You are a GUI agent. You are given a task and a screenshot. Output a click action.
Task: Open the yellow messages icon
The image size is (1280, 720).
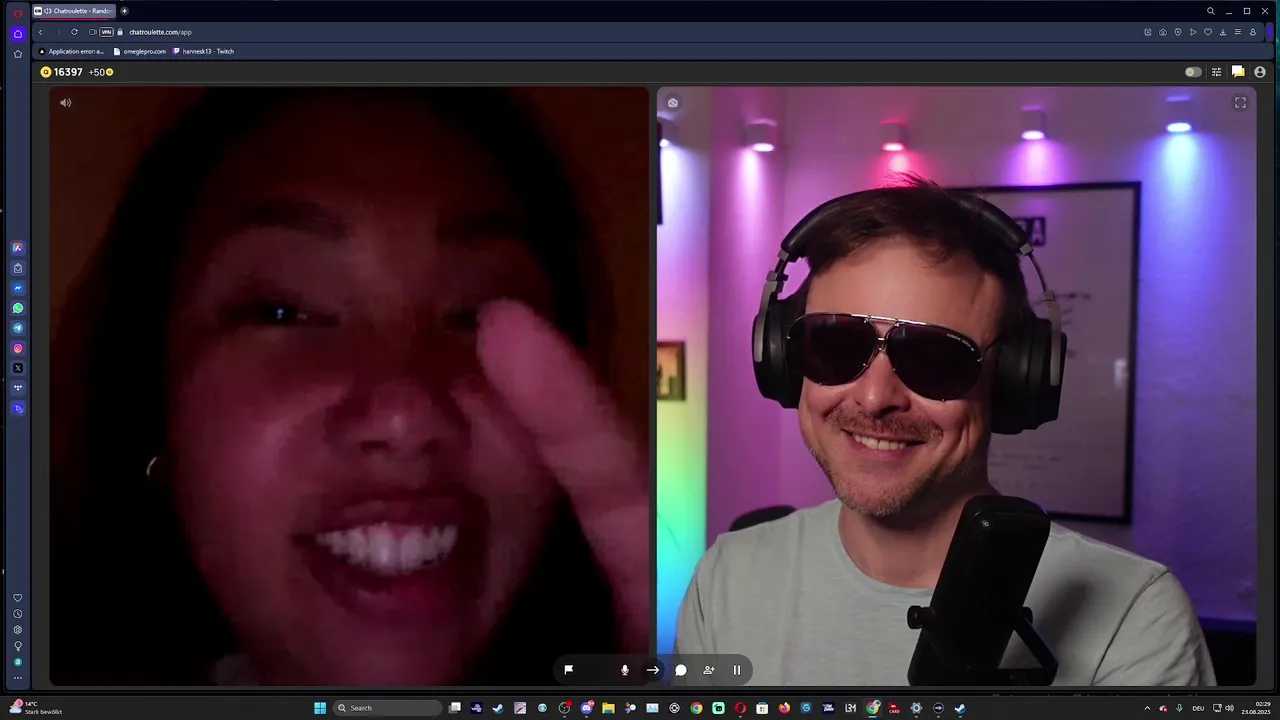(x=1238, y=72)
